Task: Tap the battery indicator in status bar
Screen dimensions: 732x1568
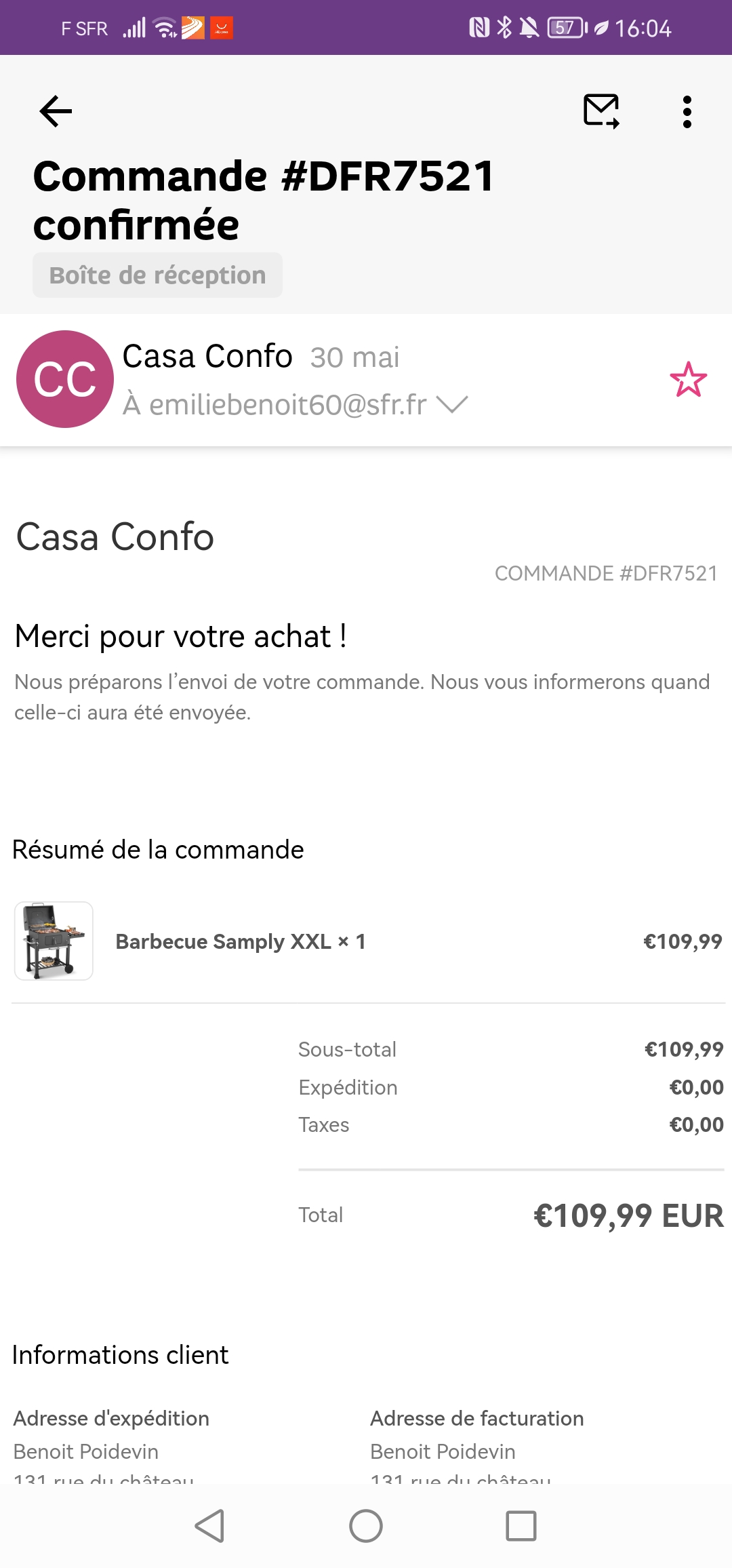Action: point(567,28)
